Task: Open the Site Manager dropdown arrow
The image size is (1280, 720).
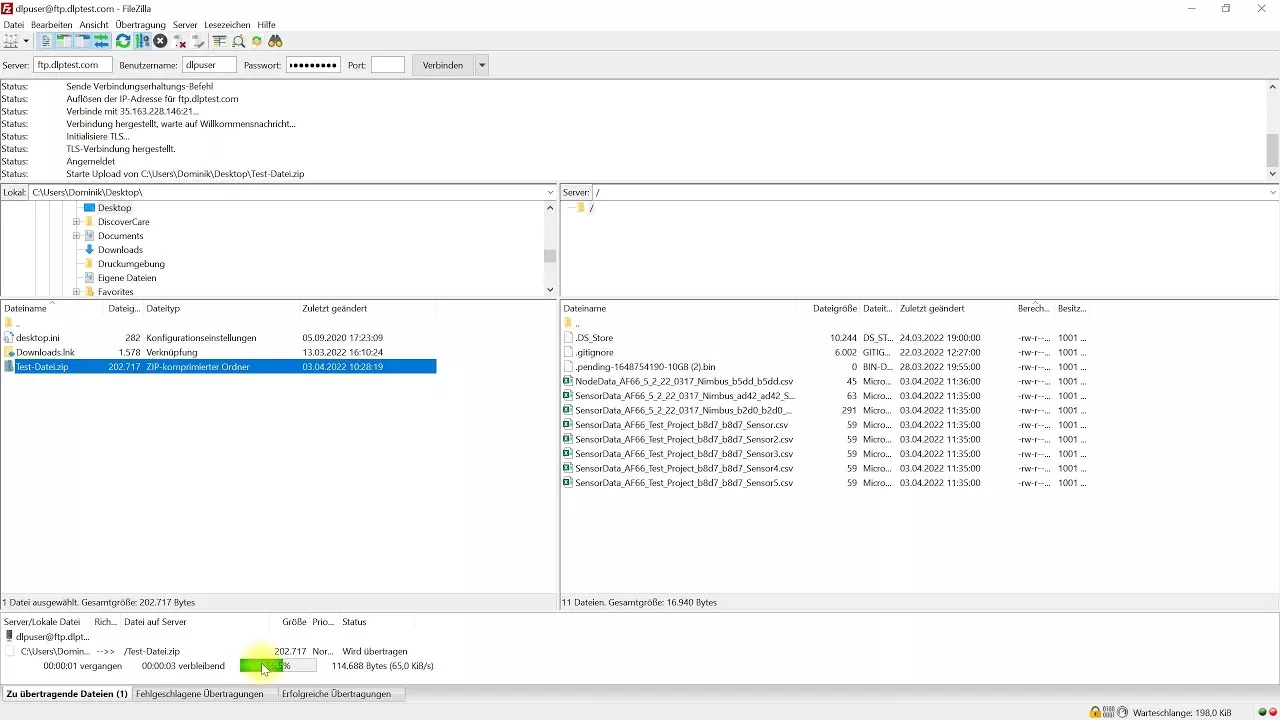Action: pos(26,41)
